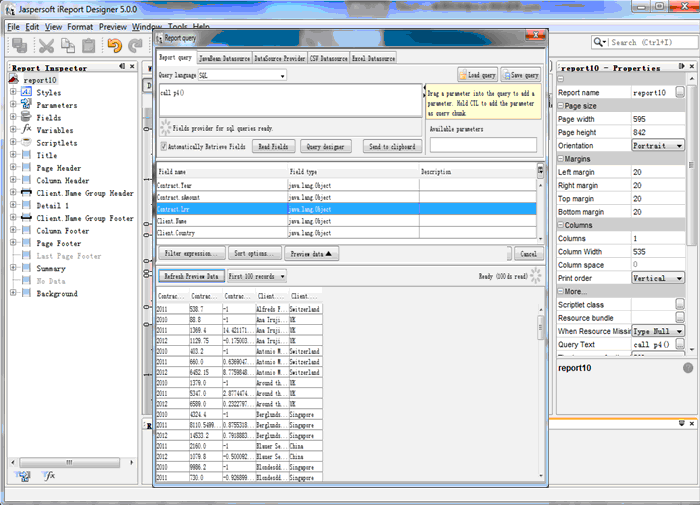Toggle Automatically Retrieve Fields checkbox
The image size is (700, 505).
click(164, 146)
